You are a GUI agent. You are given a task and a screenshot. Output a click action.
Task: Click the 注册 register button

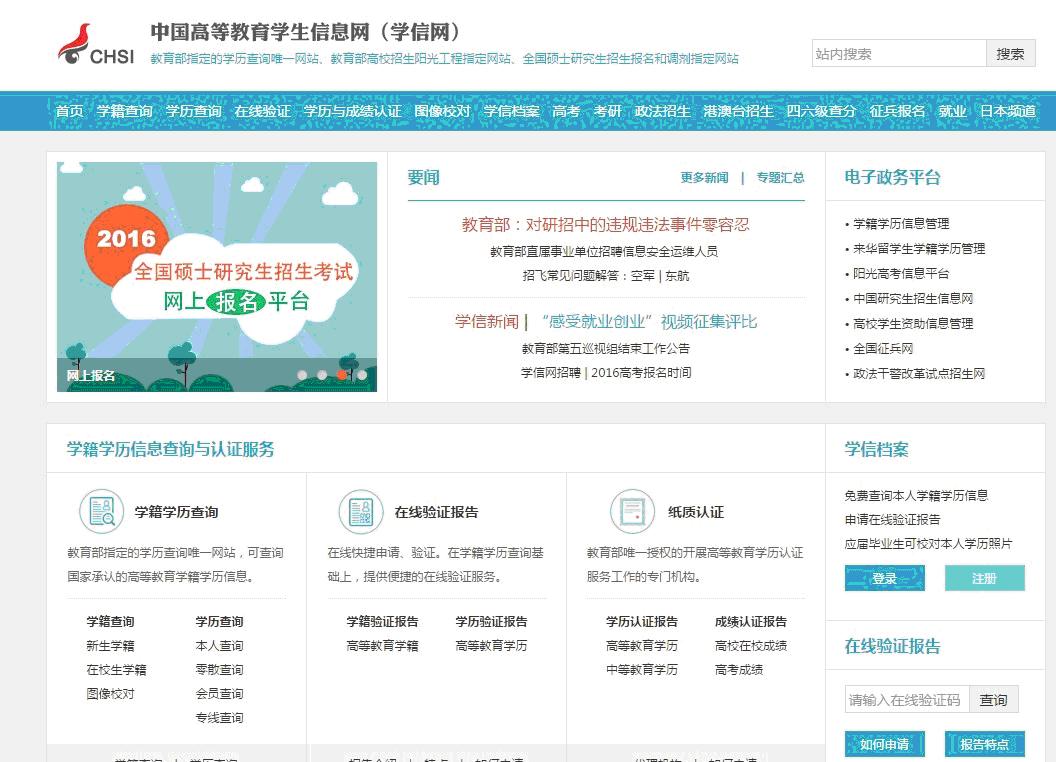[x=984, y=578]
